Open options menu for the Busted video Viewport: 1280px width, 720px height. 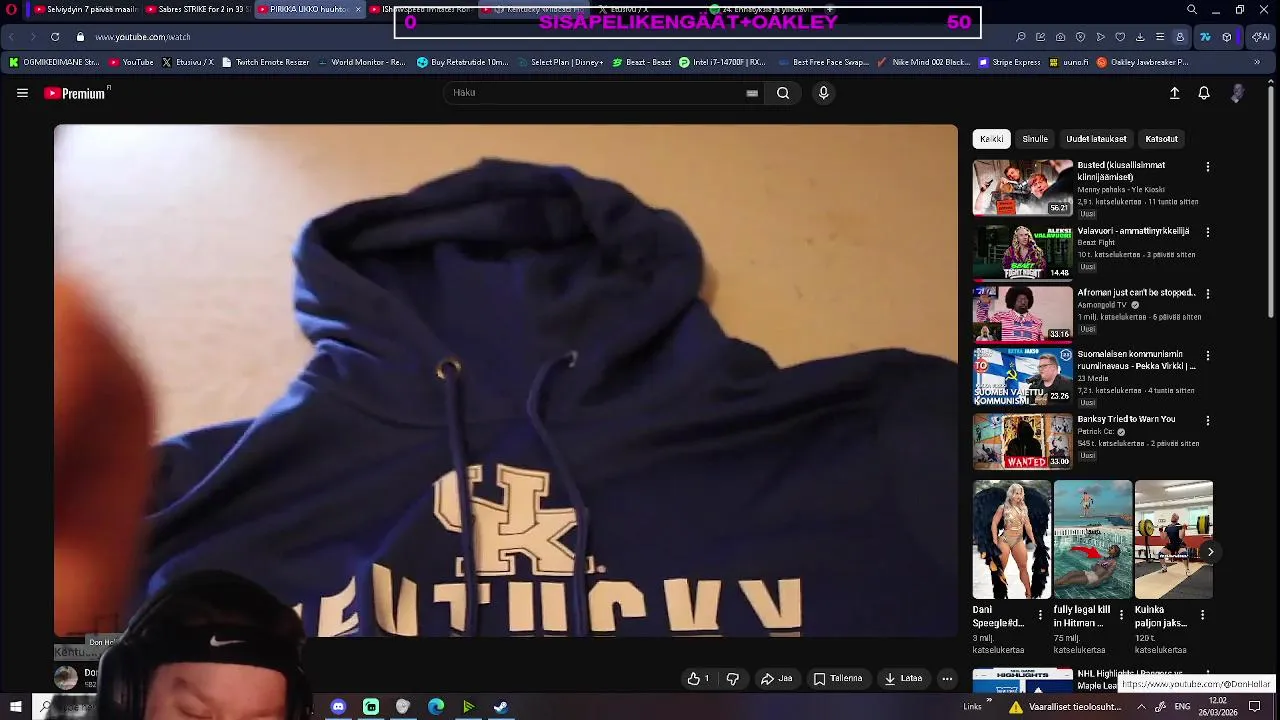1208,167
